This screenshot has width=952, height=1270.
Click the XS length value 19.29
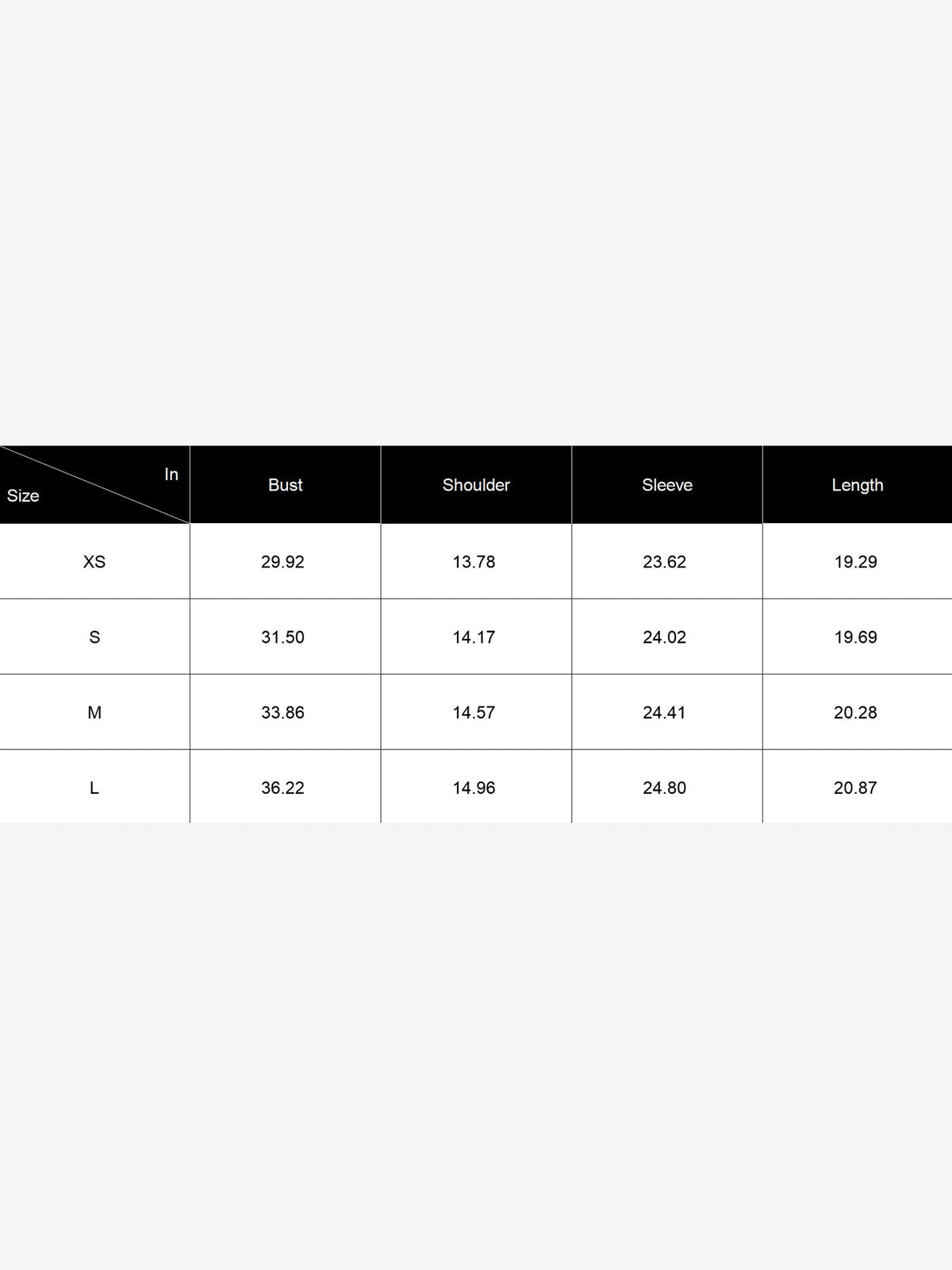[856, 562]
